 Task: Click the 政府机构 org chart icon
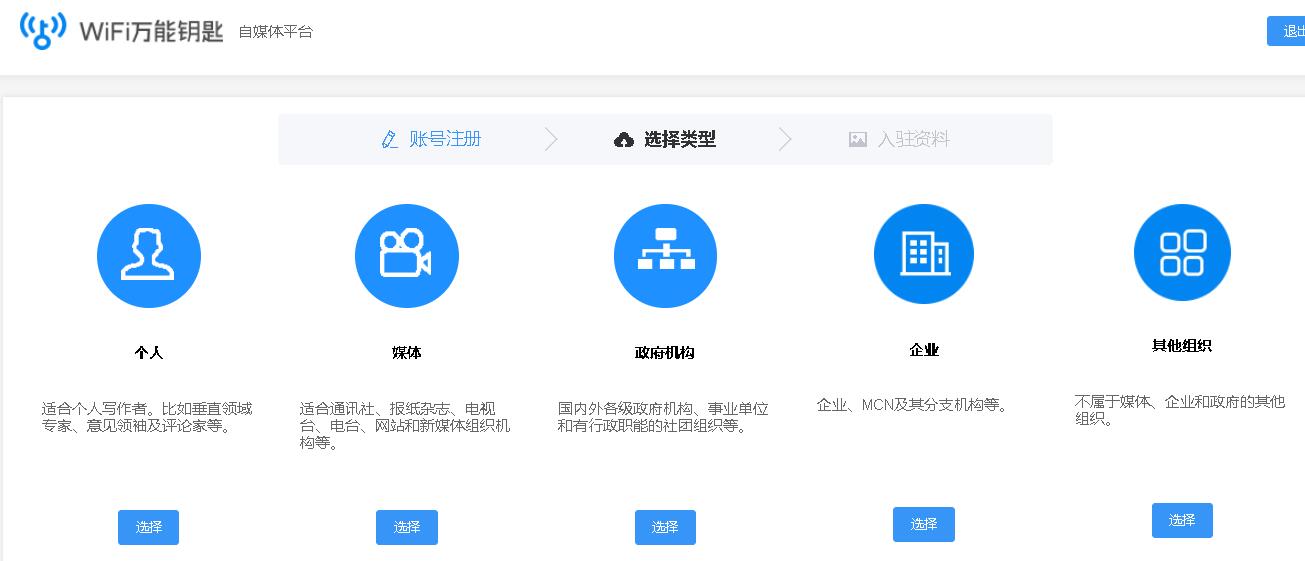pyautogui.click(x=665, y=256)
